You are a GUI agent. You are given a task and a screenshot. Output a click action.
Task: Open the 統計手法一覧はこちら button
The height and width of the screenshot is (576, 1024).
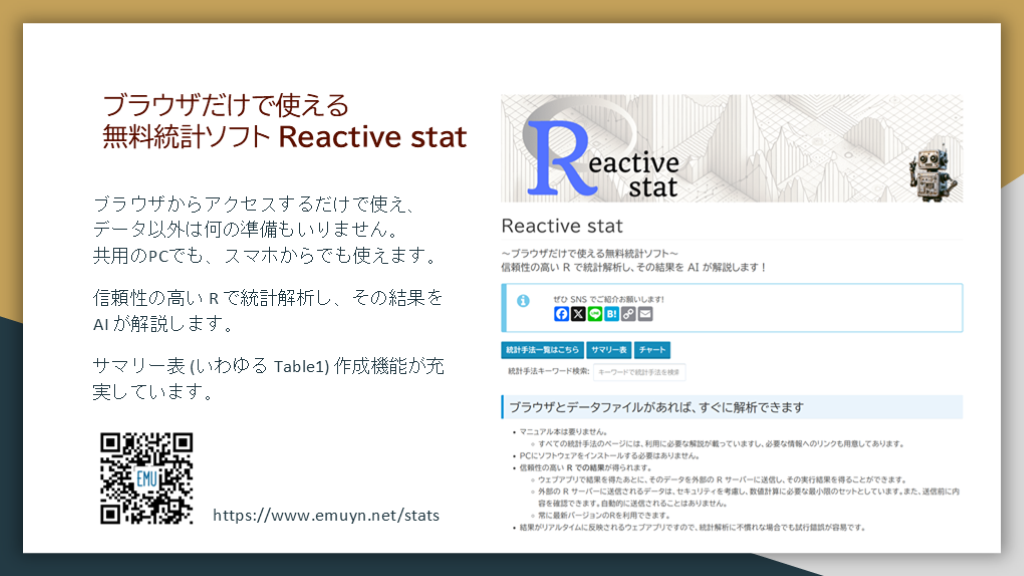click(x=541, y=350)
